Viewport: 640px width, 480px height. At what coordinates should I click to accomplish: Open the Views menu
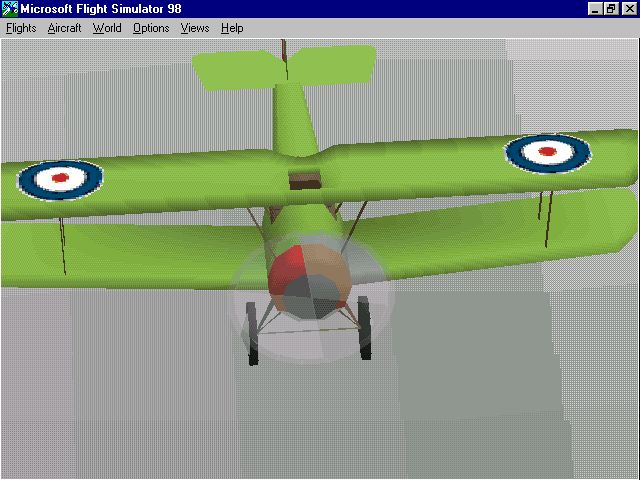coord(195,28)
